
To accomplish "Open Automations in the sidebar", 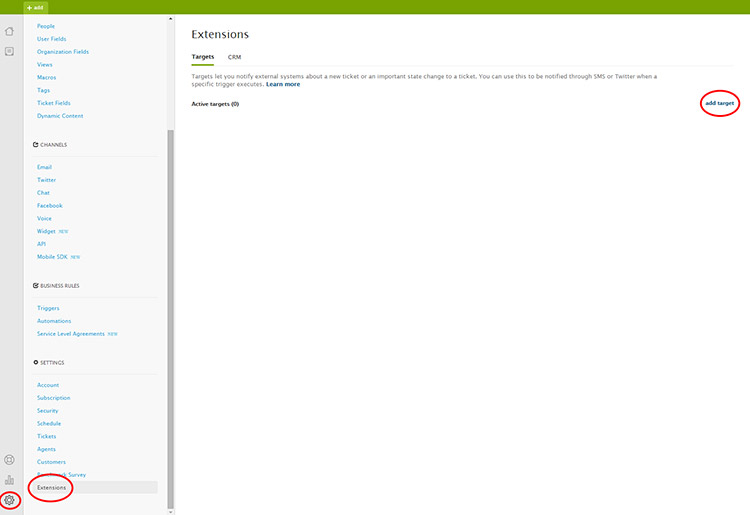I will click(54, 321).
